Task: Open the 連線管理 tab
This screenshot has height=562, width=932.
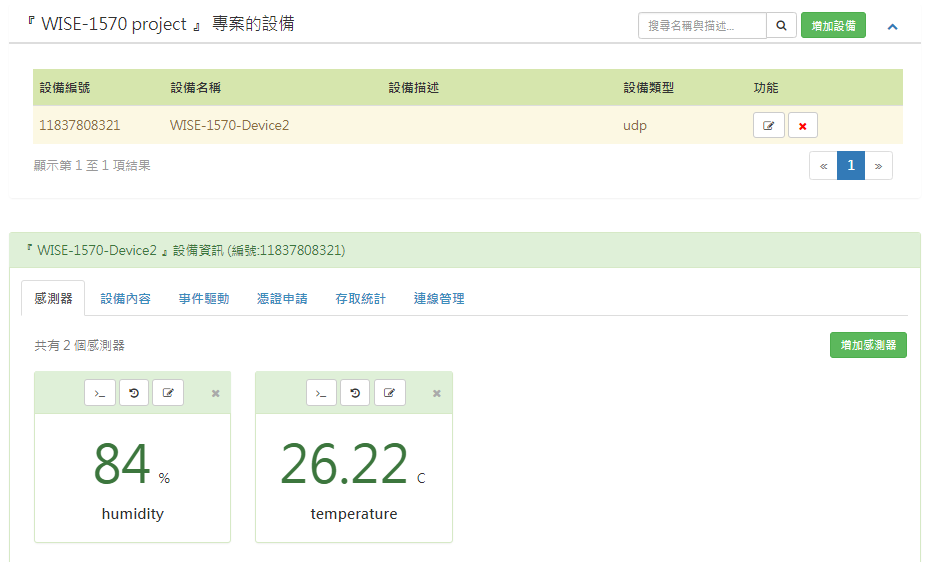Action: coord(439,298)
